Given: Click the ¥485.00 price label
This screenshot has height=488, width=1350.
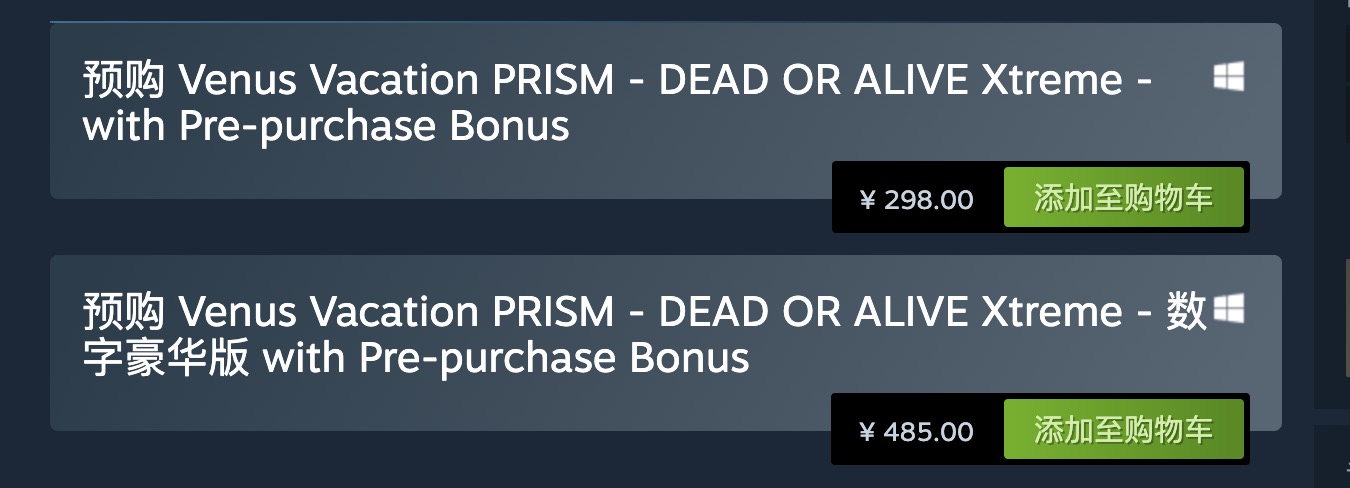Looking at the screenshot, I should coord(917,432).
